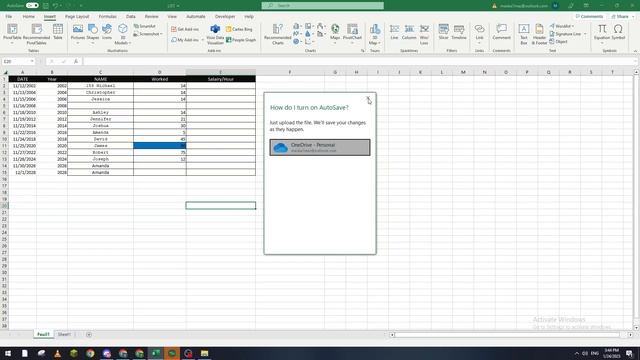Insert a Link

click(480, 33)
